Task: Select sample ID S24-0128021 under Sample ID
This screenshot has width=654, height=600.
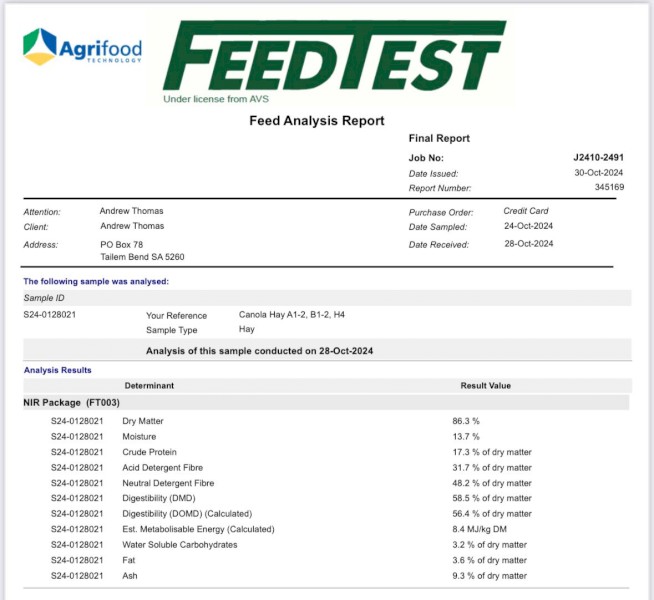Action: click(x=50, y=315)
